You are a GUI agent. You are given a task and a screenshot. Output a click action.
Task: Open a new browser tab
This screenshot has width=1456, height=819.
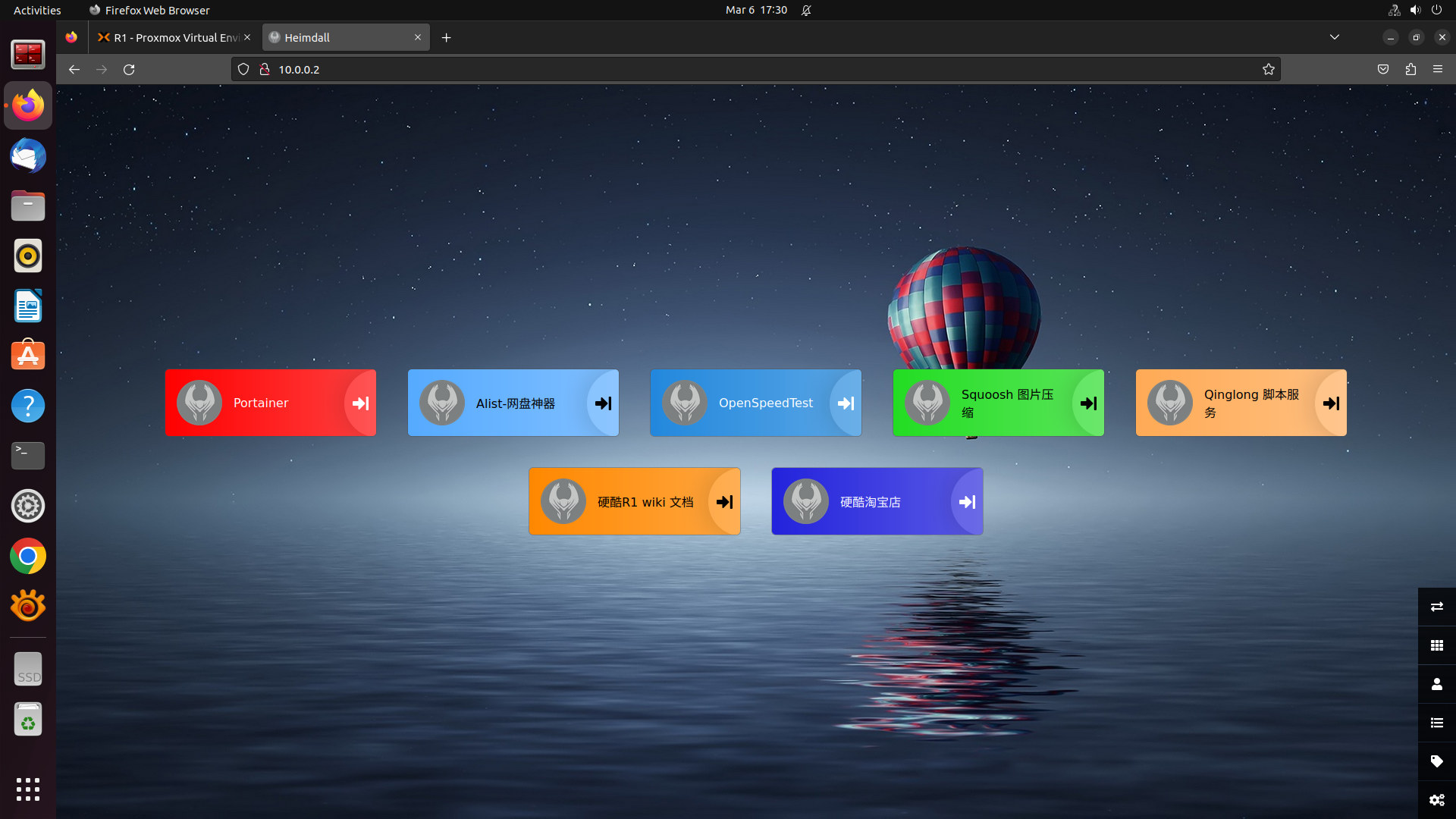tap(447, 37)
